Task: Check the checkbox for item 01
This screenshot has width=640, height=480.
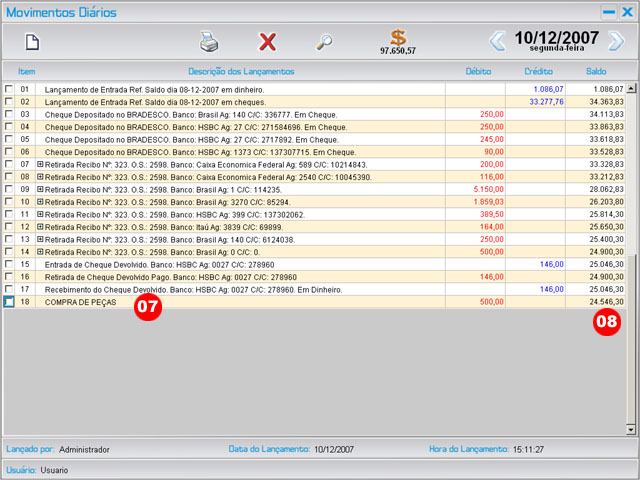Action: point(9,90)
